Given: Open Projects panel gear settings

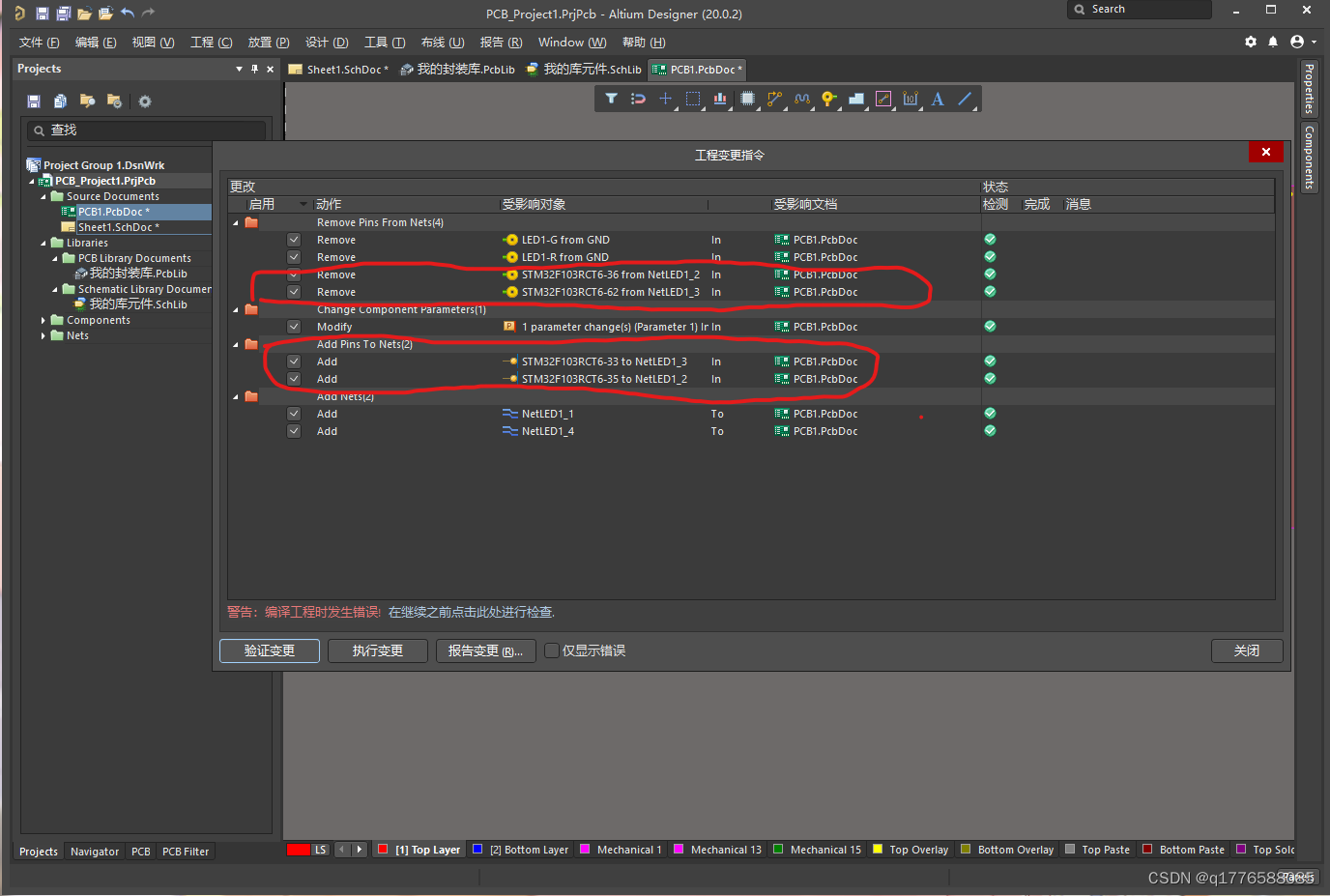Looking at the screenshot, I should point(145,101).
